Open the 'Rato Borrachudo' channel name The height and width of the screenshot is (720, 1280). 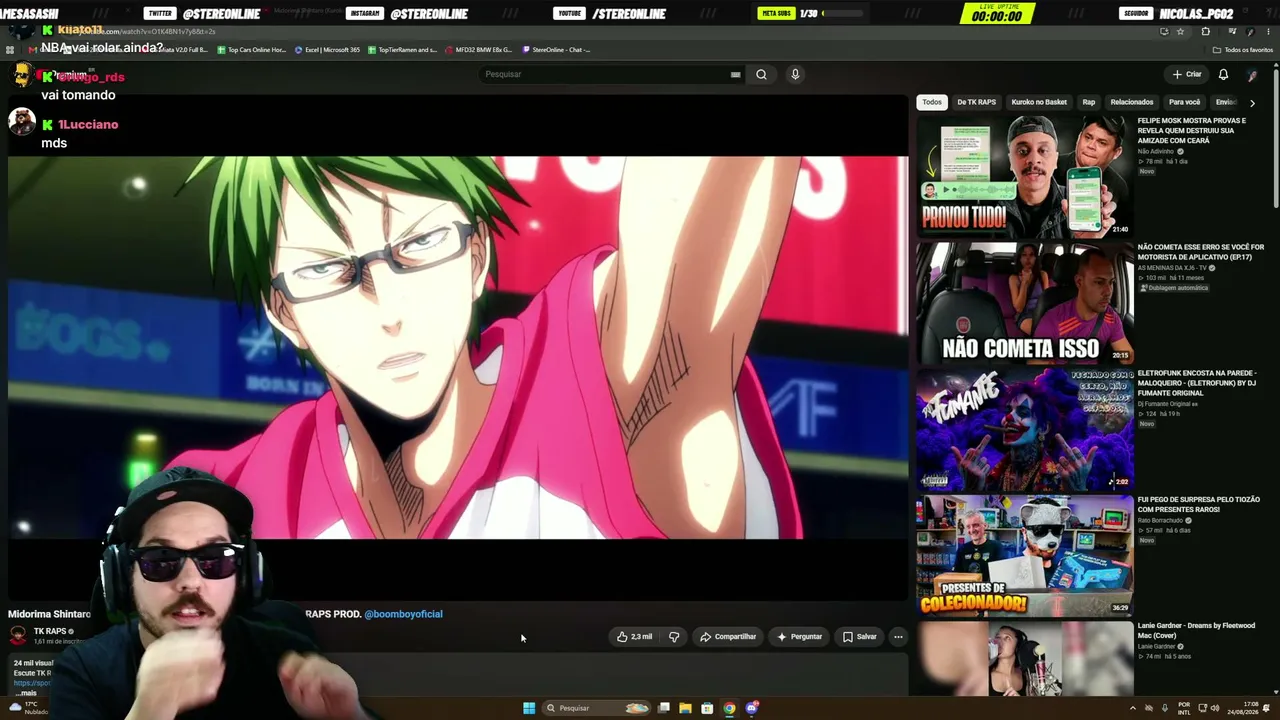tap(1161, 520)
